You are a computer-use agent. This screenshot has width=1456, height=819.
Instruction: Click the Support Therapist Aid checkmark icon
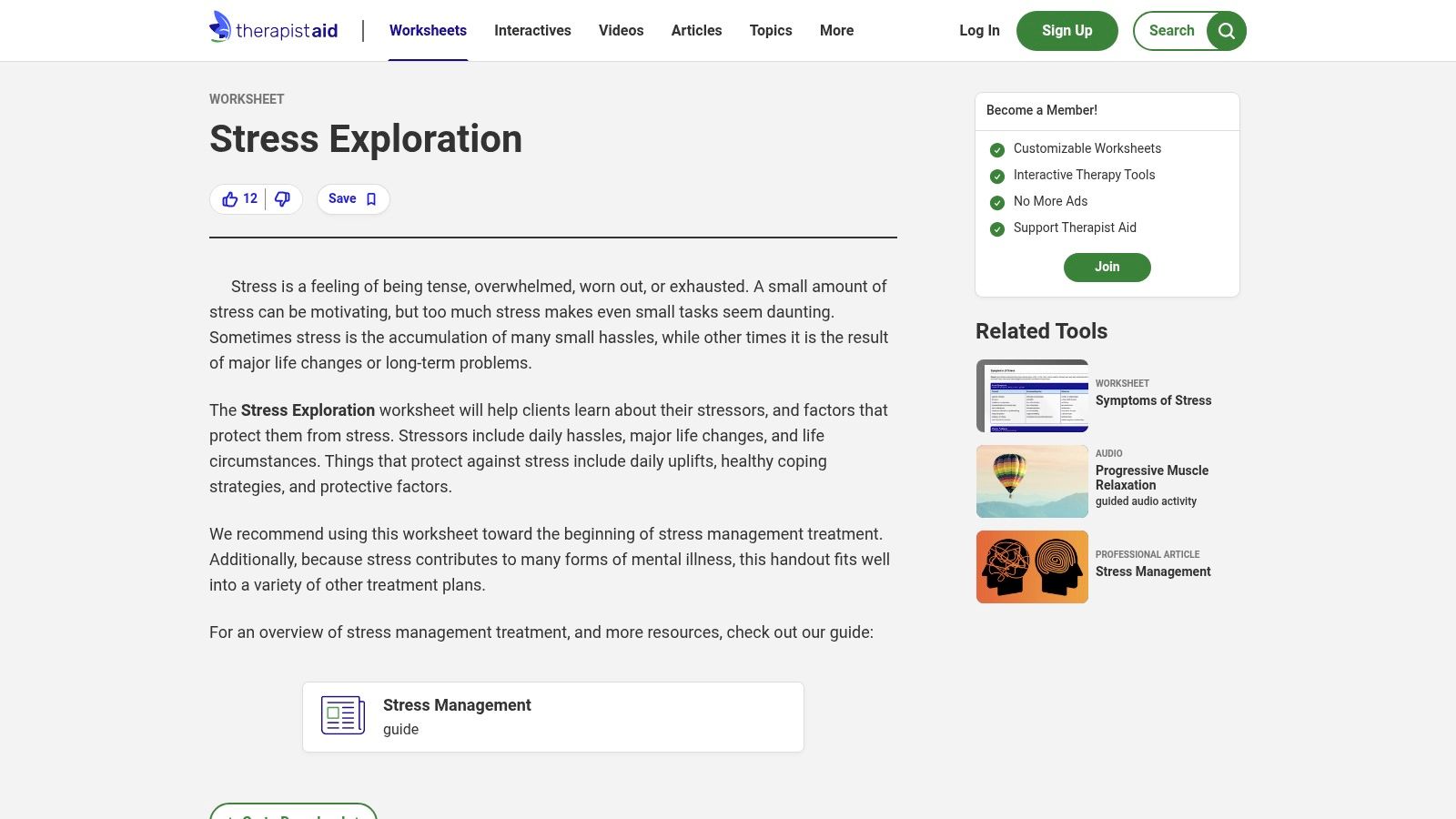tap(997, 229)
